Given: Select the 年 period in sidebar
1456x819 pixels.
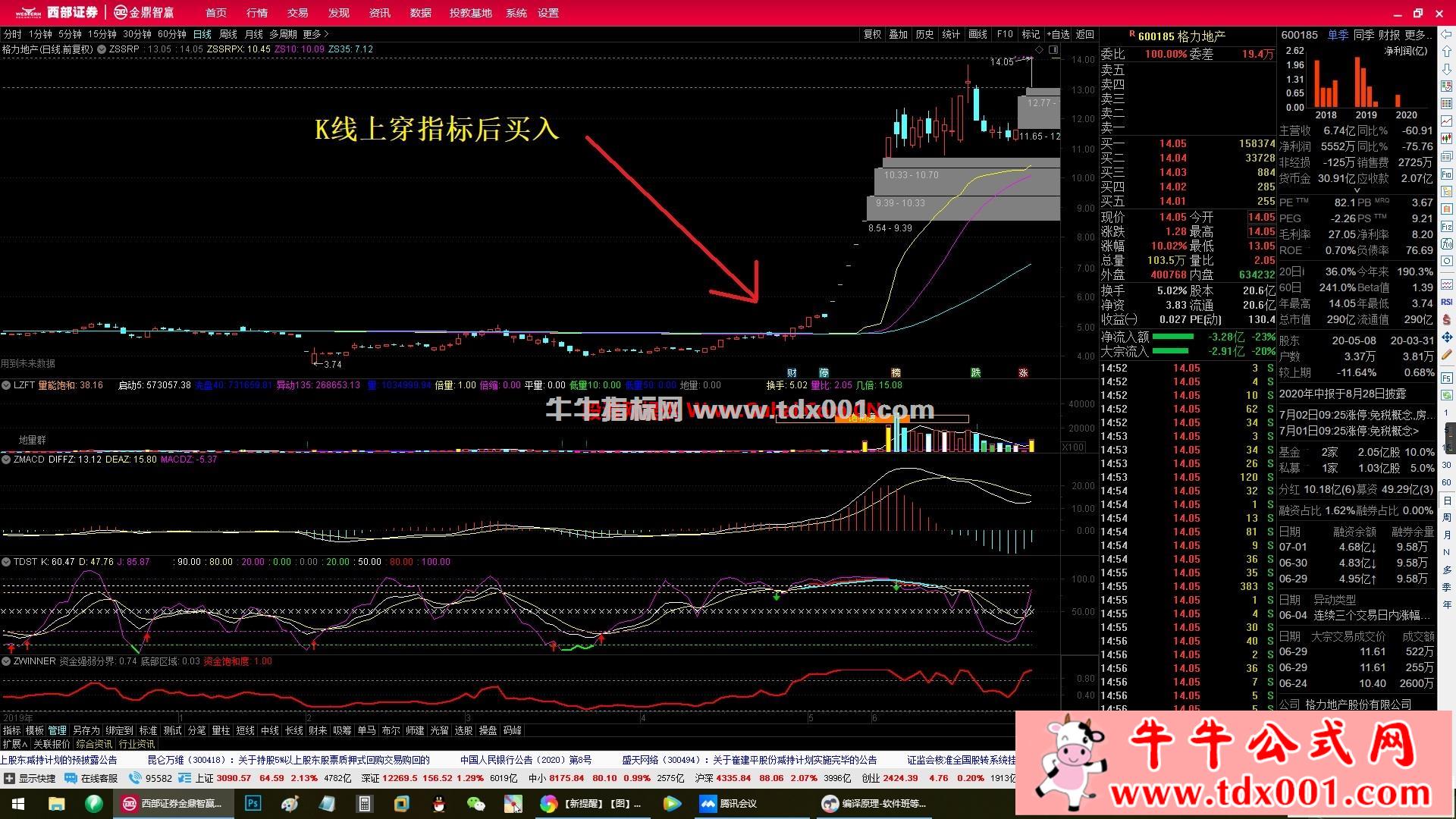Looking at the screenshot, I should (x=1447, y=604).
